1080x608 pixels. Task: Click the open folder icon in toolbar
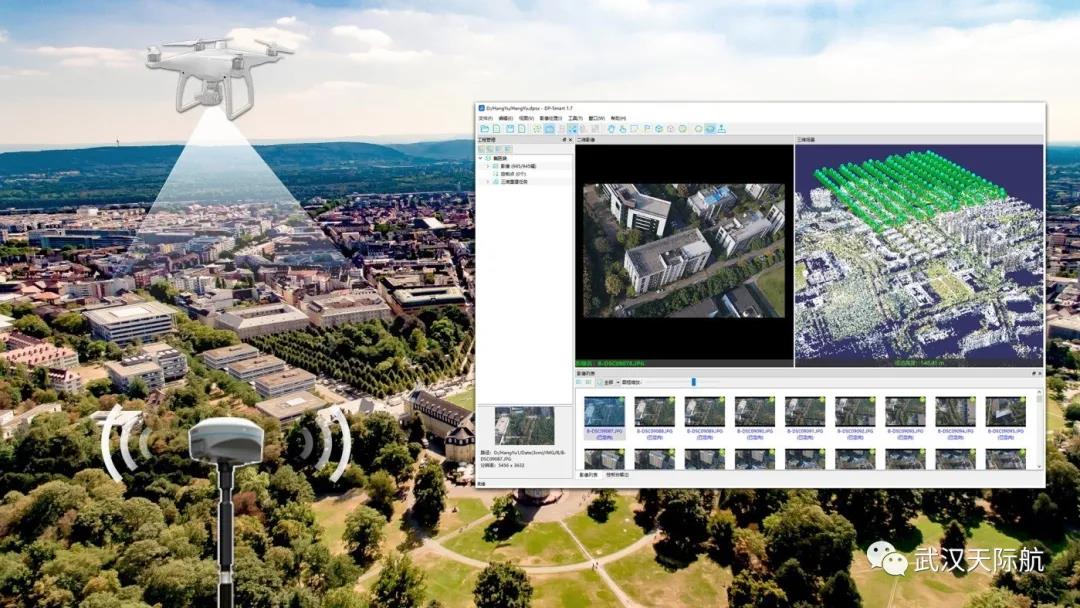click(x=484, y=129)
